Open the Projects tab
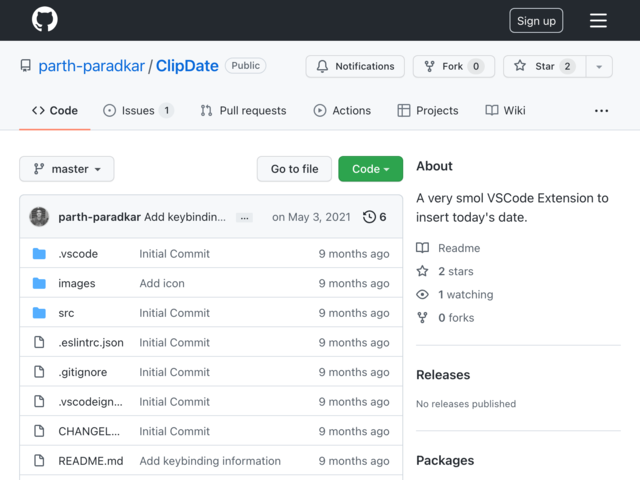This screenshot has height=480, width=640. pos(428,111)
